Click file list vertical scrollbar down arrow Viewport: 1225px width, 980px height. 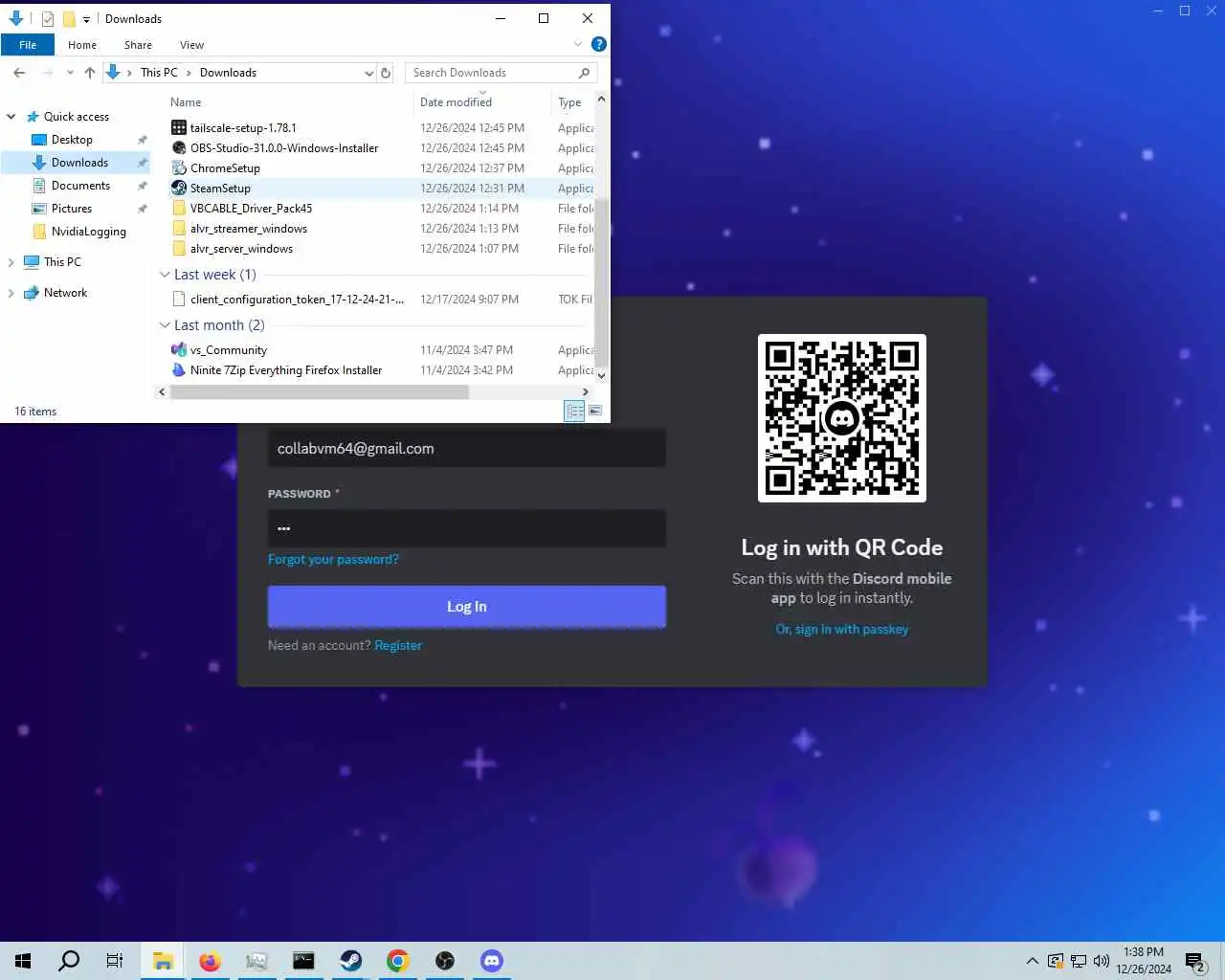[x=601, y=376]
